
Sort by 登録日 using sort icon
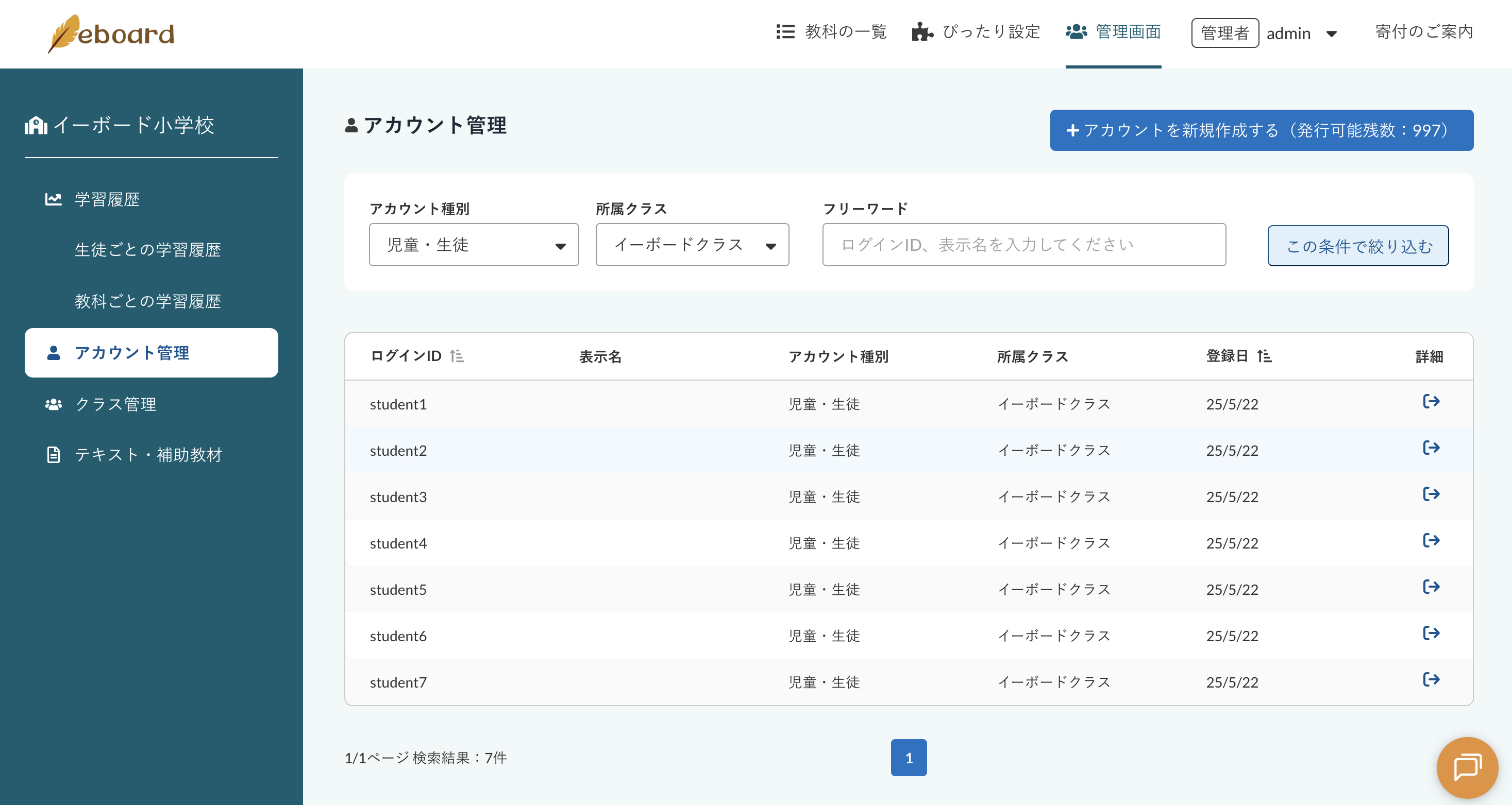(x=1264, y=356)
